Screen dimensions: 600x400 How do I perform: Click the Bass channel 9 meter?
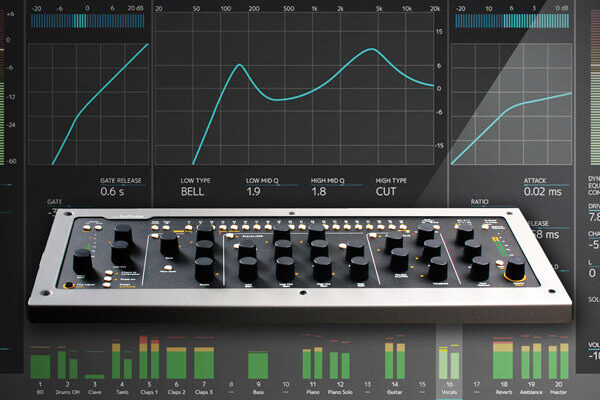(x=256, y=363)
